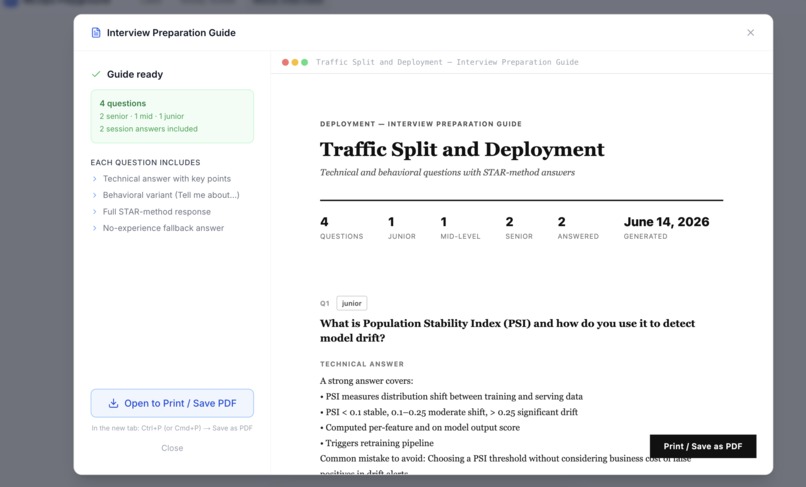Click the download icon in Open to Print button
This screenshot has width=806, height=487.
[x=113, y=403]
